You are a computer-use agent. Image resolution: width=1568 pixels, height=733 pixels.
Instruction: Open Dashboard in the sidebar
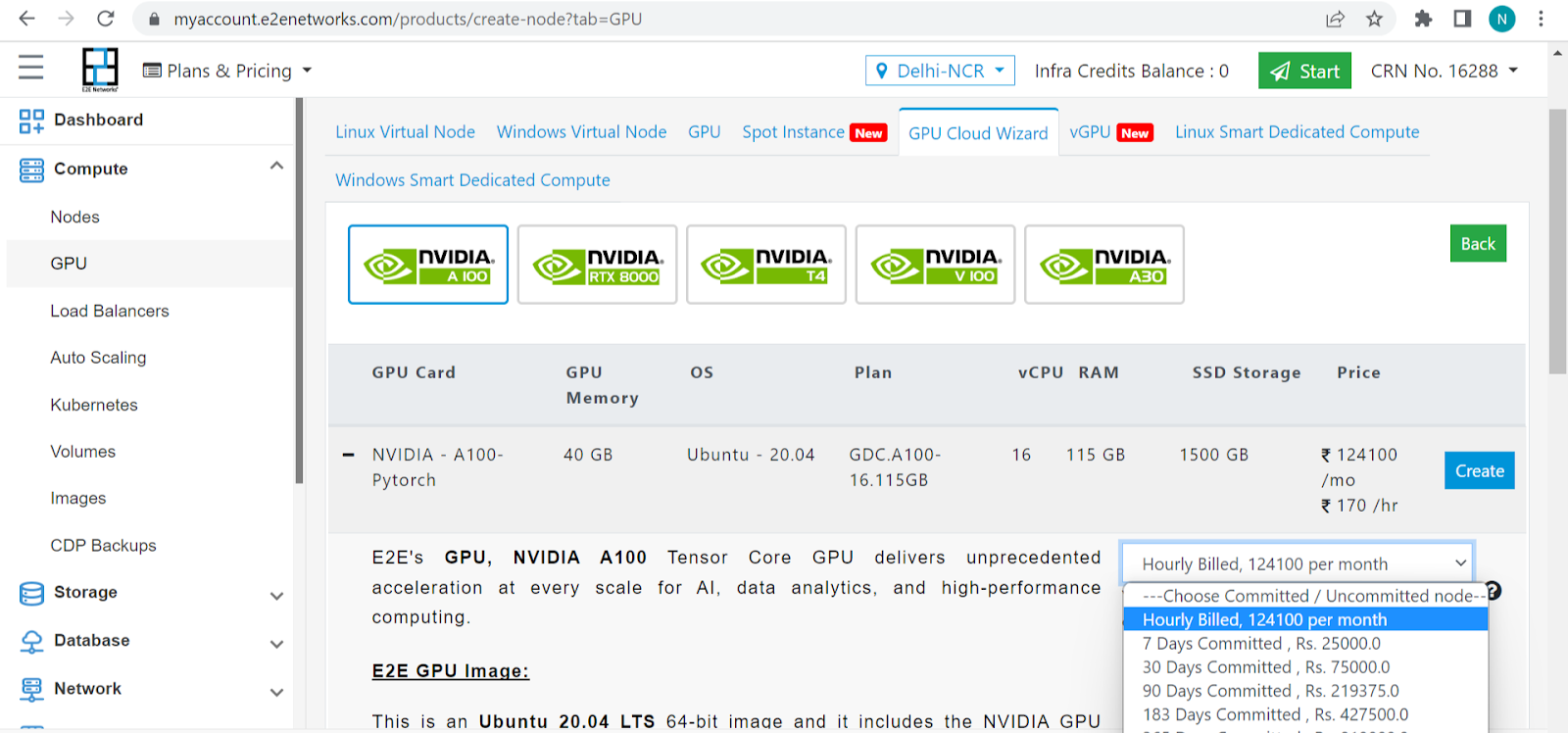pyautogui.click(x=98, y=120)
